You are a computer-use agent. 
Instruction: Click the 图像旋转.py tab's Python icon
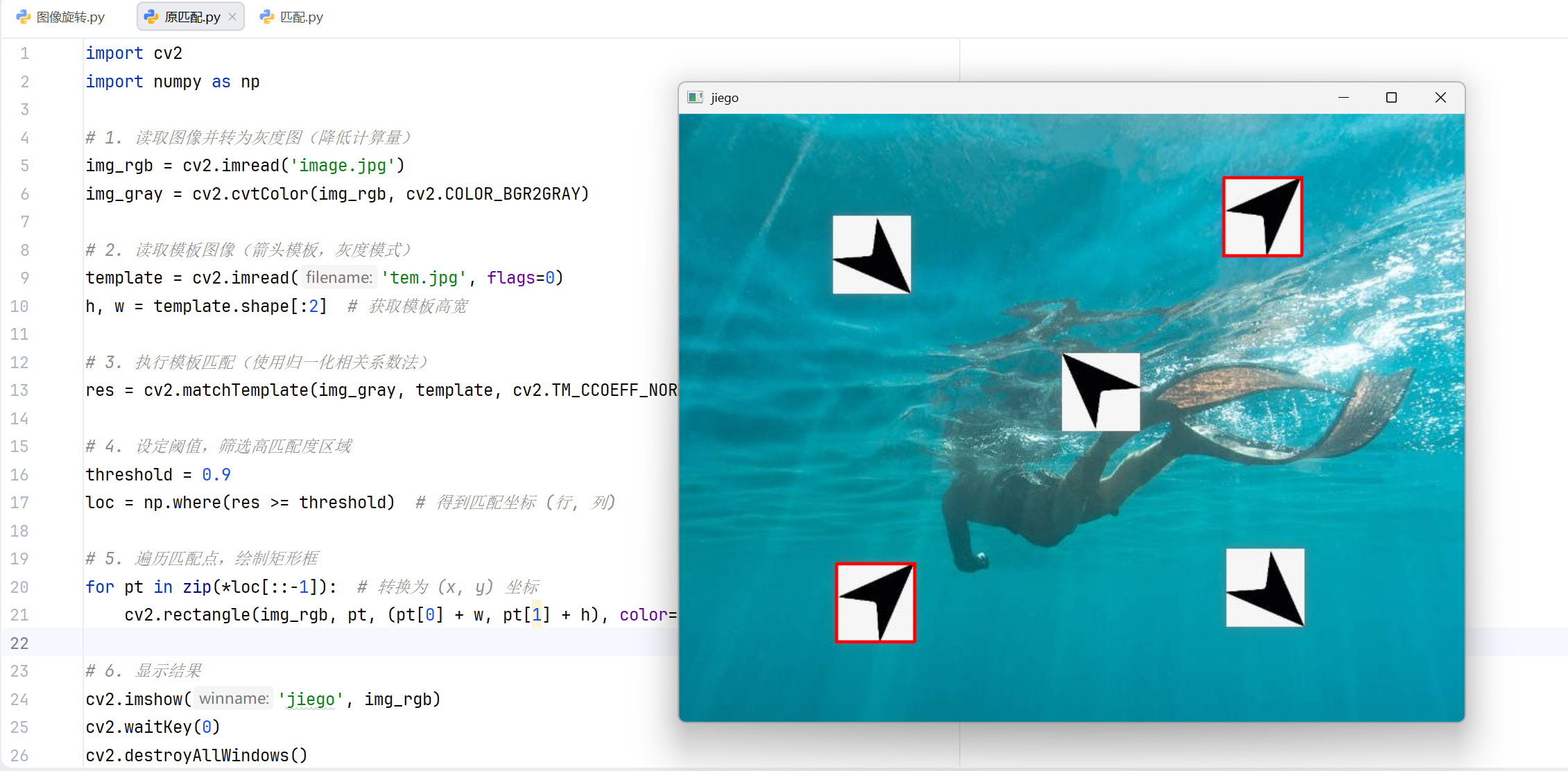[x=24, y=17]
